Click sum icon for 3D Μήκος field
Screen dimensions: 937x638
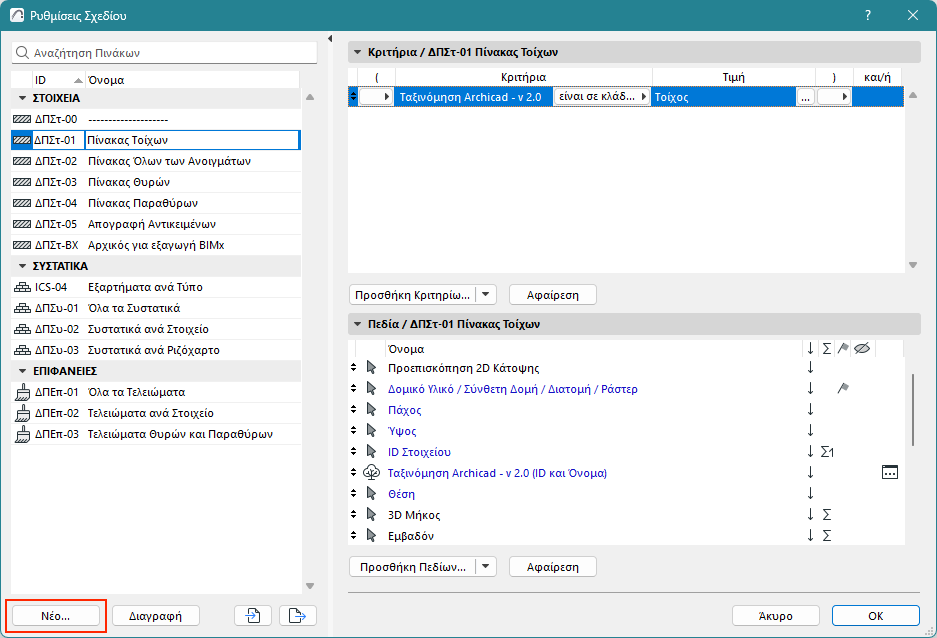pyautogui.click(x=826, y=515)
